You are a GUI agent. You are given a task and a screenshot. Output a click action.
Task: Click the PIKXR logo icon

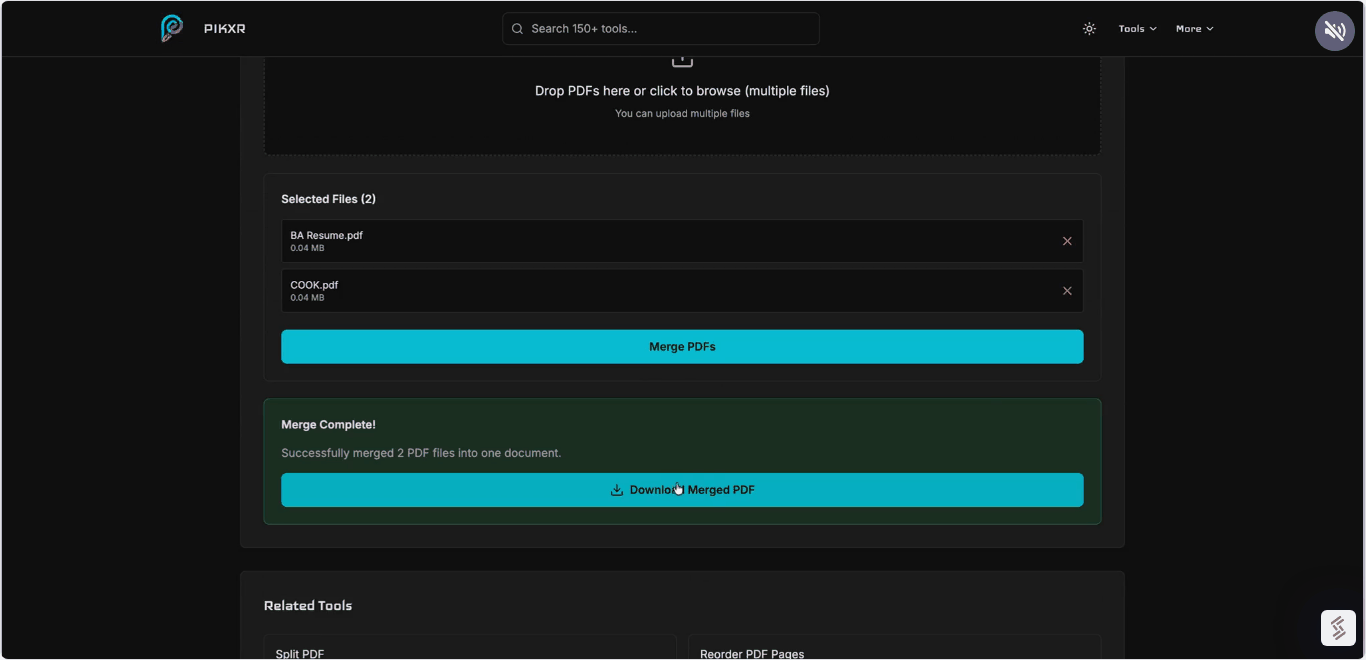tap(170, 29)
